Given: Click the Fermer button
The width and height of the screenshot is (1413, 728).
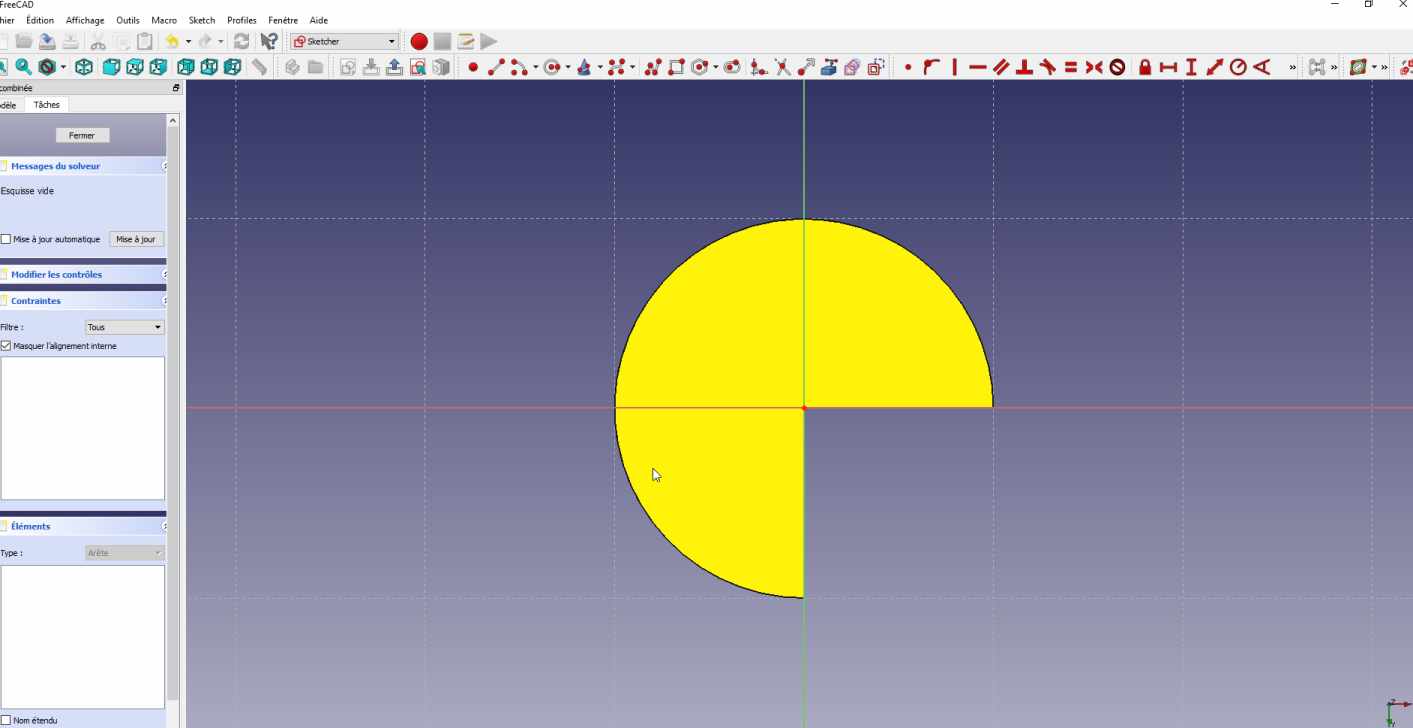Looking at the screenshot, I should [x=82, y=135].
